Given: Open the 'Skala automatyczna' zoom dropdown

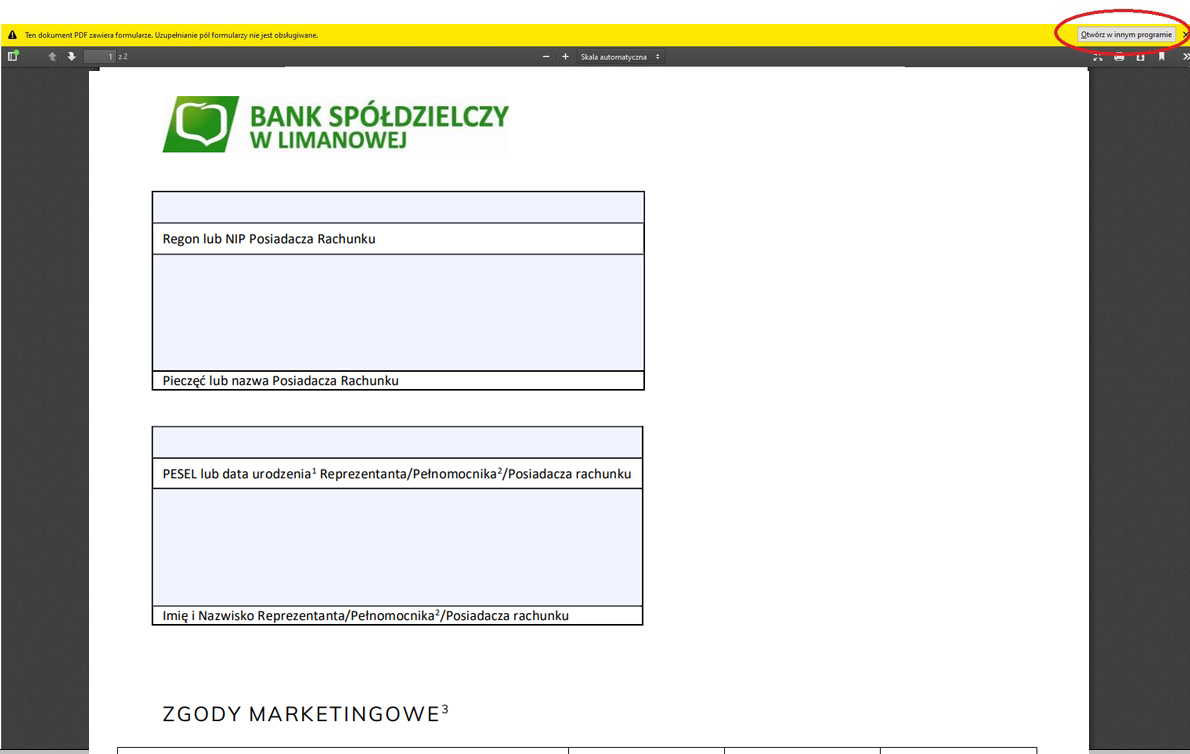Looking at the screenshot, I should [620, 57].
